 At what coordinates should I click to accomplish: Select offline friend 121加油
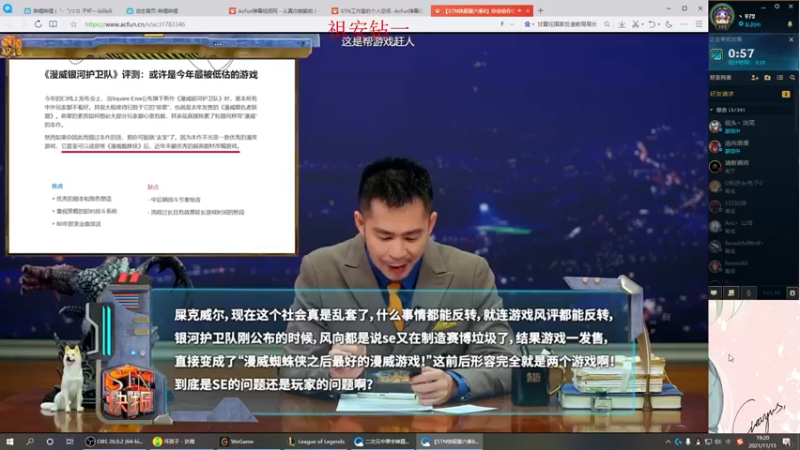(x=753, y=206)
